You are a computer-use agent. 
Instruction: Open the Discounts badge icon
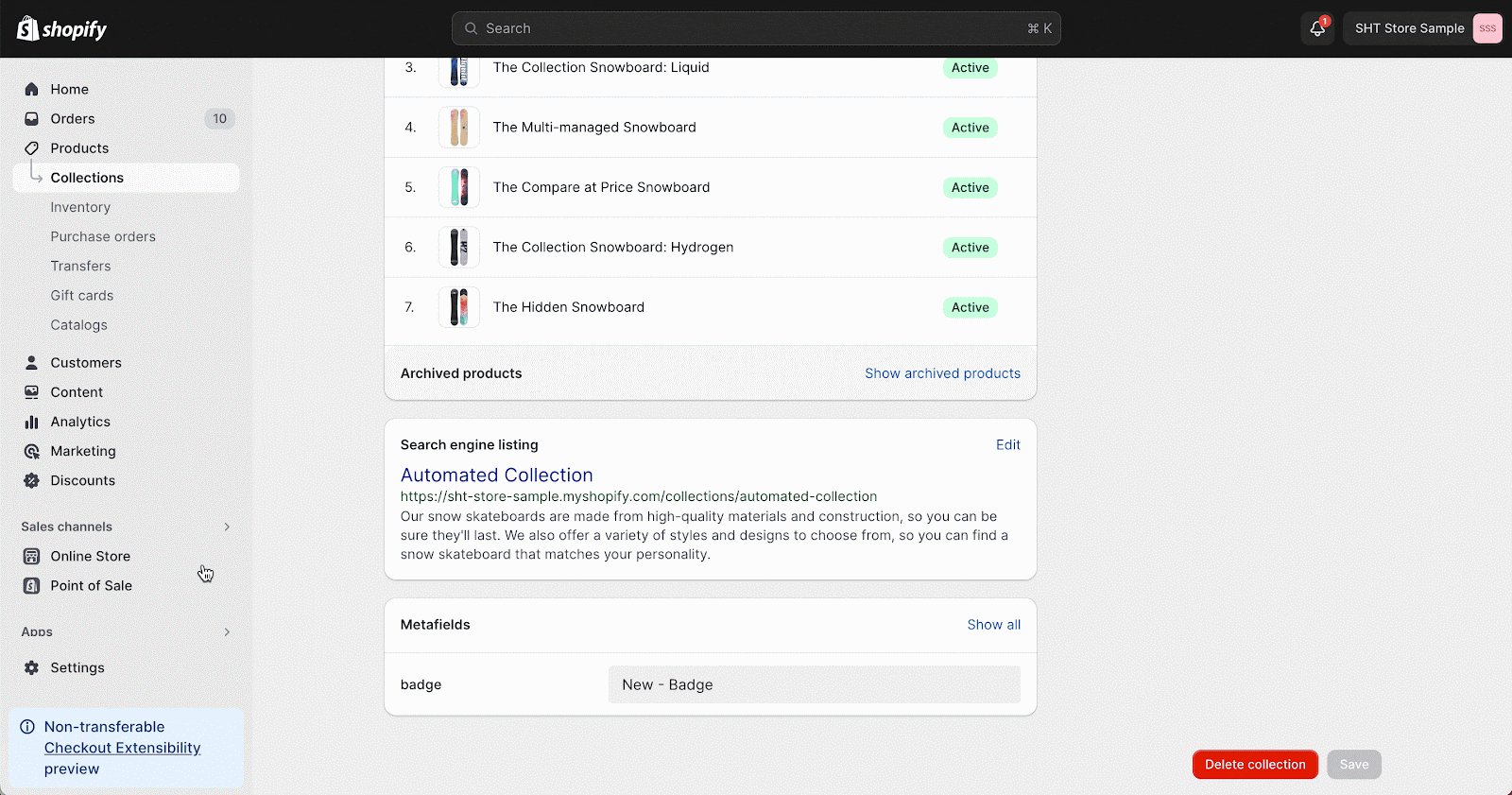[x=31, y=480]
